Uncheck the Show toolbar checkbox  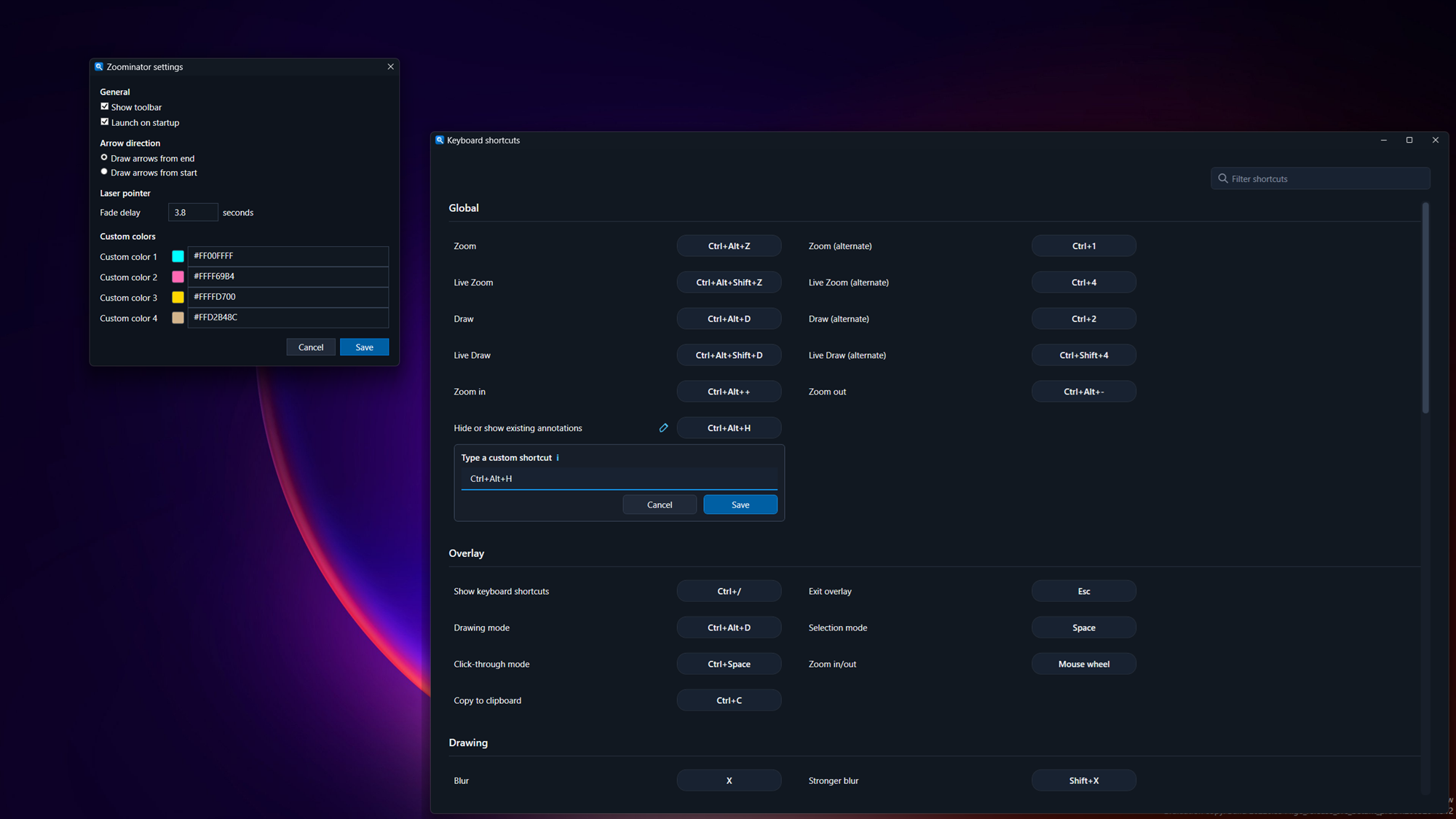(104, 106)
